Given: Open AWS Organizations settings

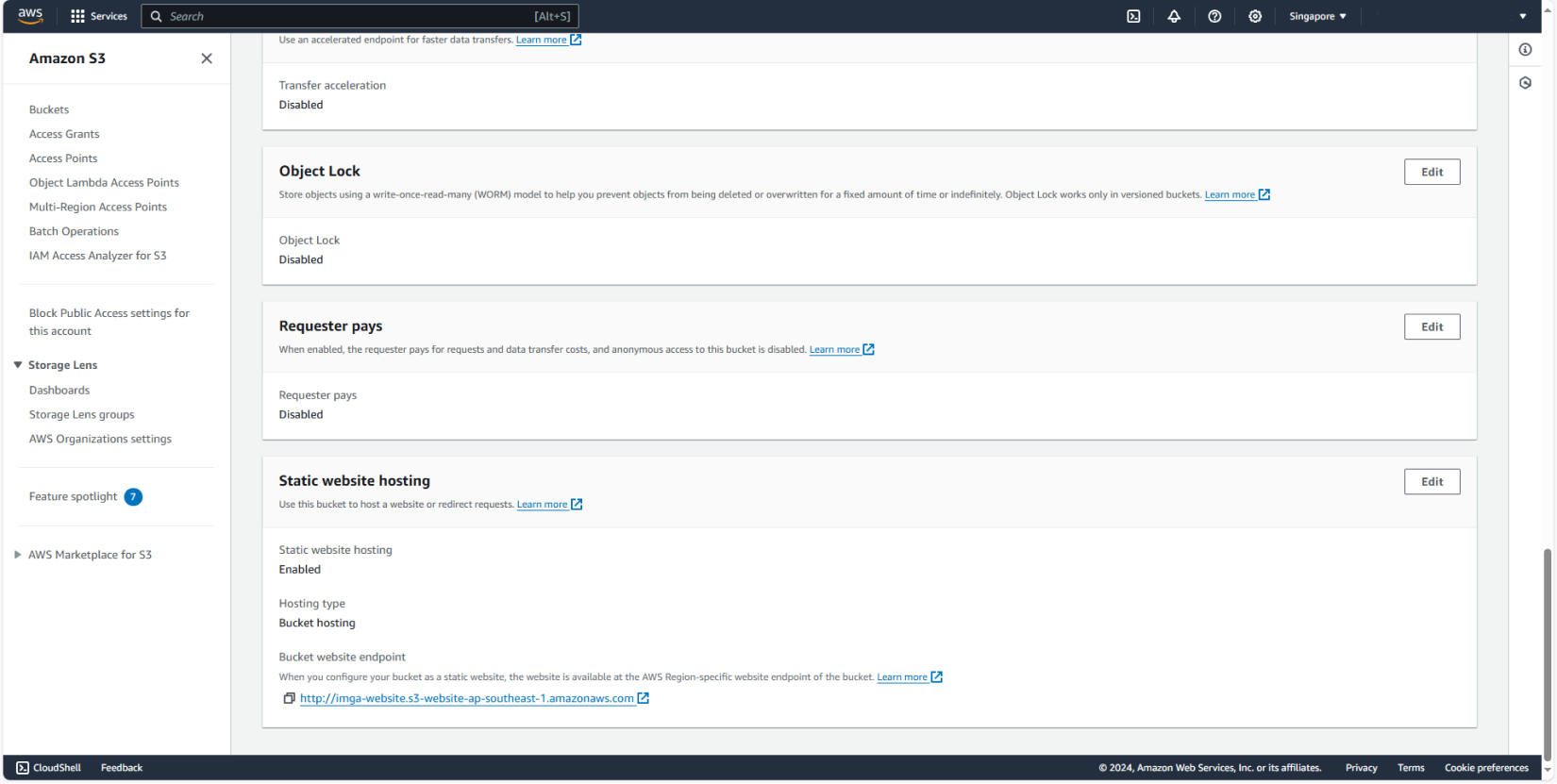Looking at the screenshot, I should pos(100,440).
